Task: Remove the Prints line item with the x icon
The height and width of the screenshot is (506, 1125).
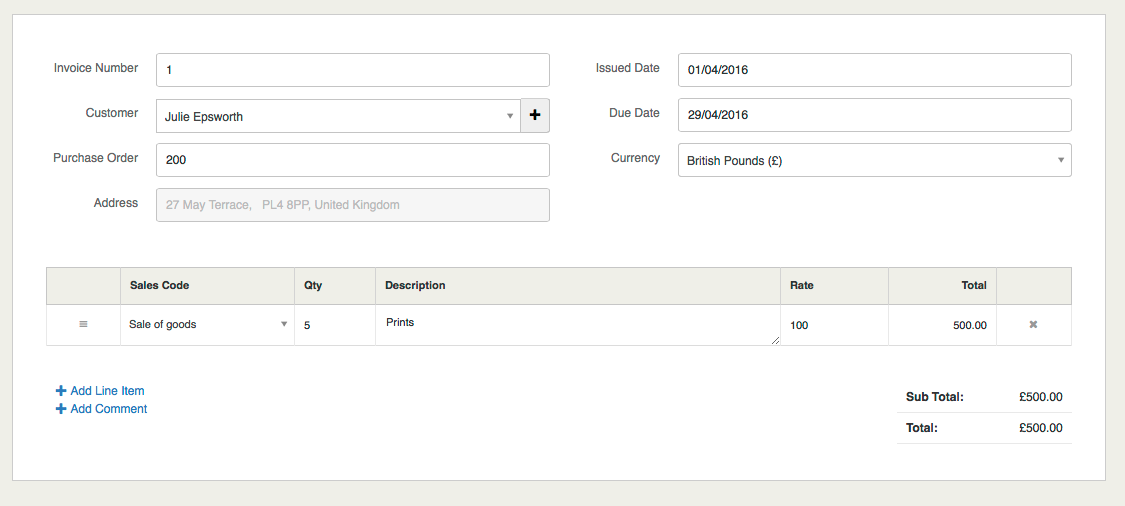Action: (1033, 325)
